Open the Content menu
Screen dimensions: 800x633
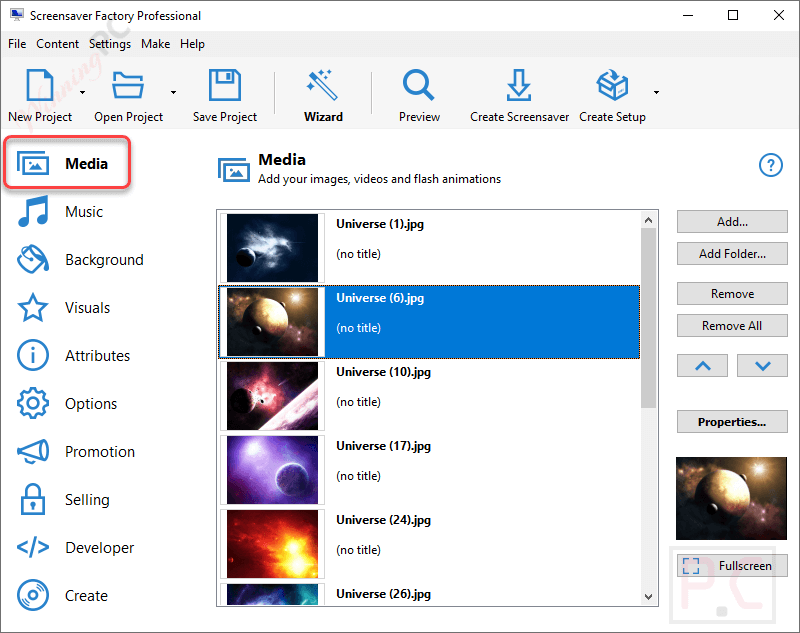[57, 44]
